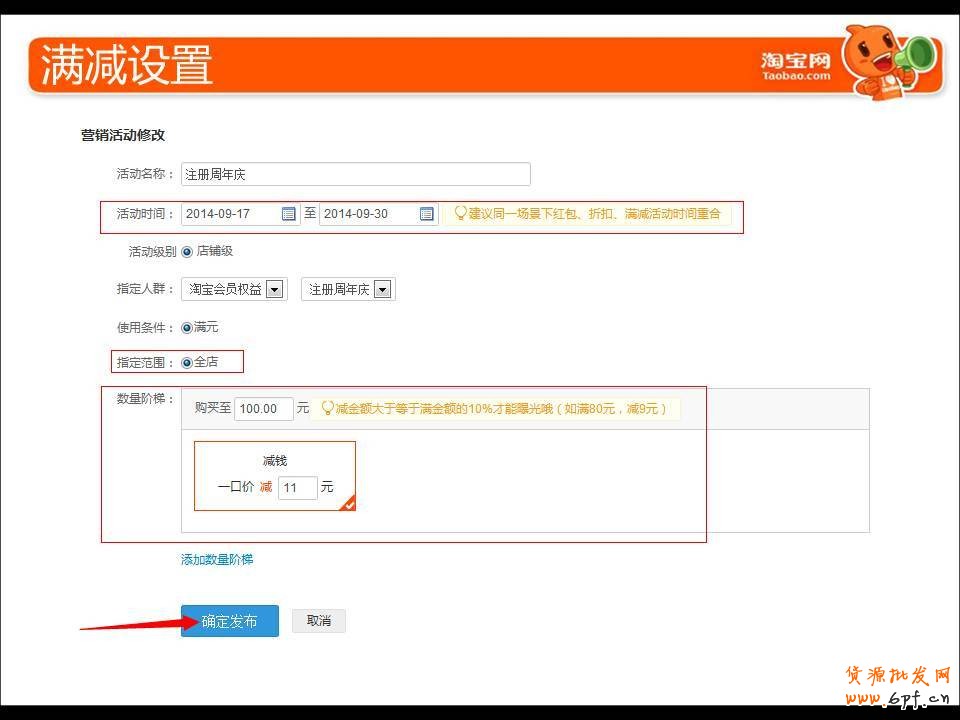The image size is (960, 720).
Task: Click the lightbulb tip icon beside purchase amount
Action: point(328,408)
